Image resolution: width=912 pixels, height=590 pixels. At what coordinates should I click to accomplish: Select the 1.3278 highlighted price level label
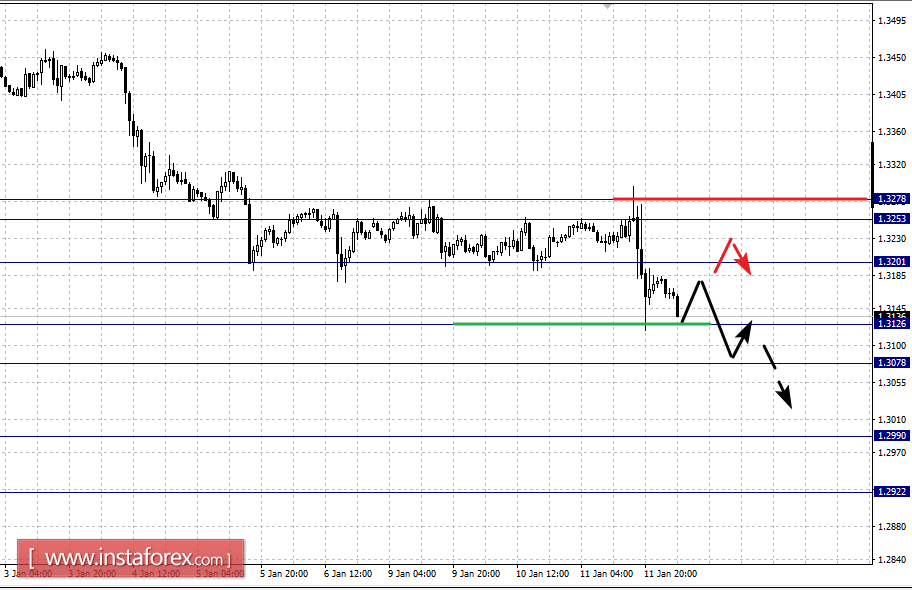(x=892, y=199)
